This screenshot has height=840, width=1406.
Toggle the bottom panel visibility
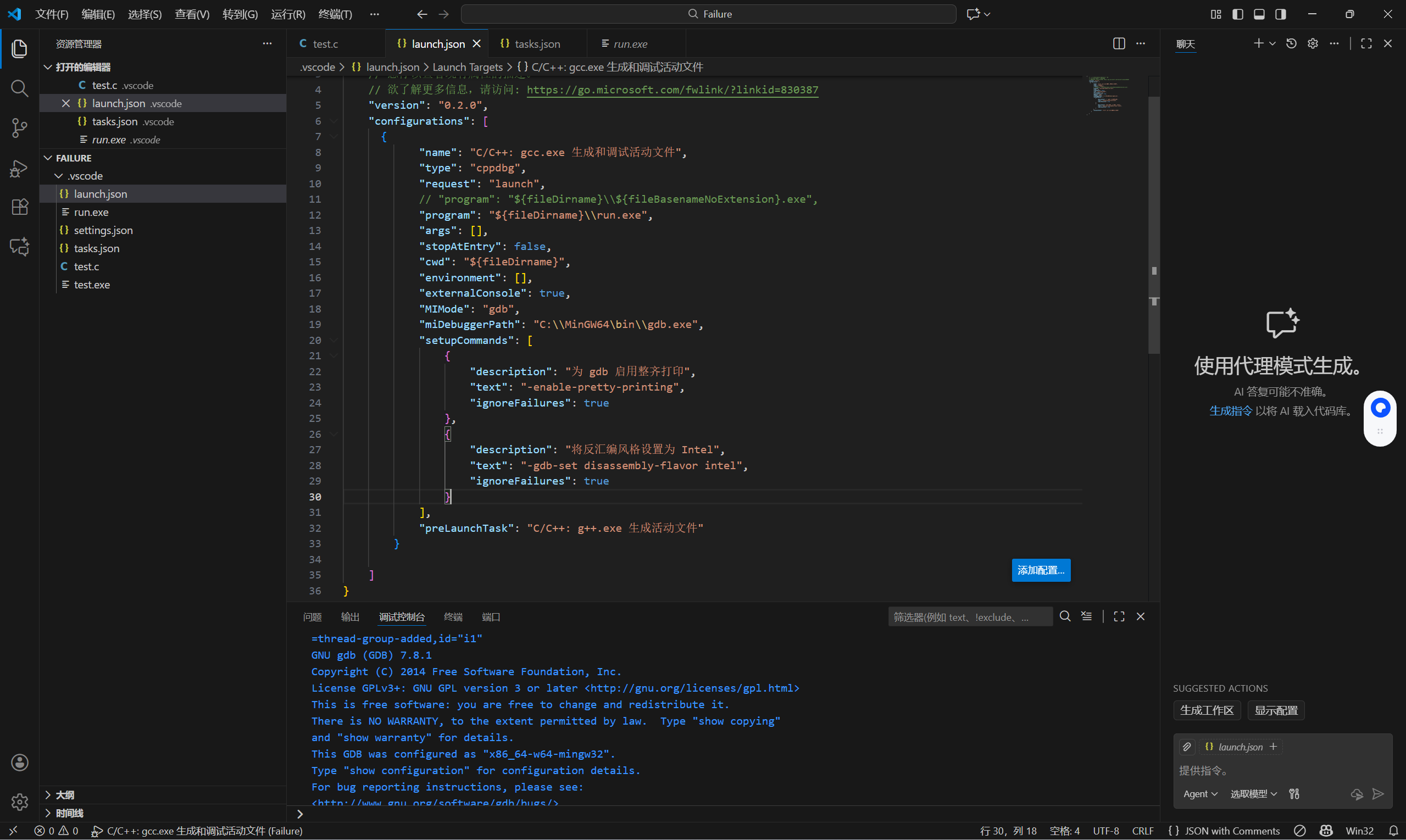1259,14
